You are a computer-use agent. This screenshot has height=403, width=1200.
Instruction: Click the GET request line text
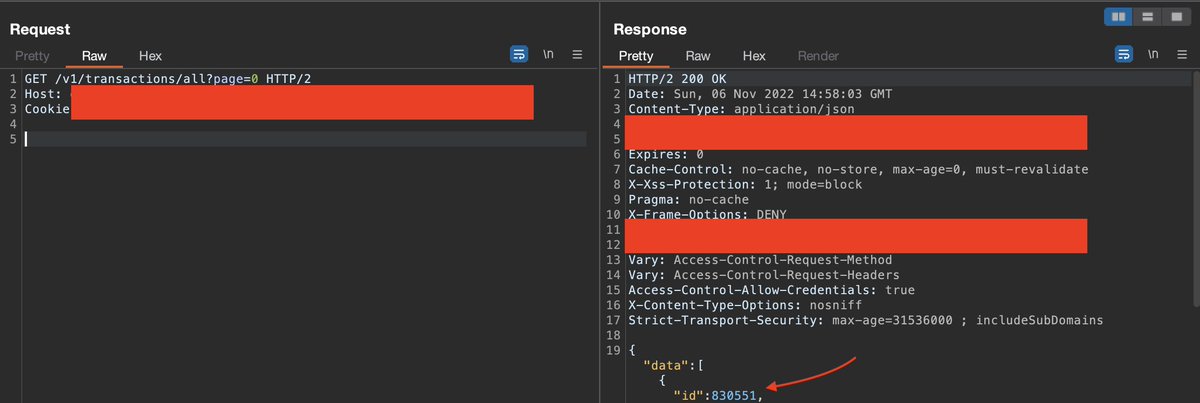(x=169, y=78)
